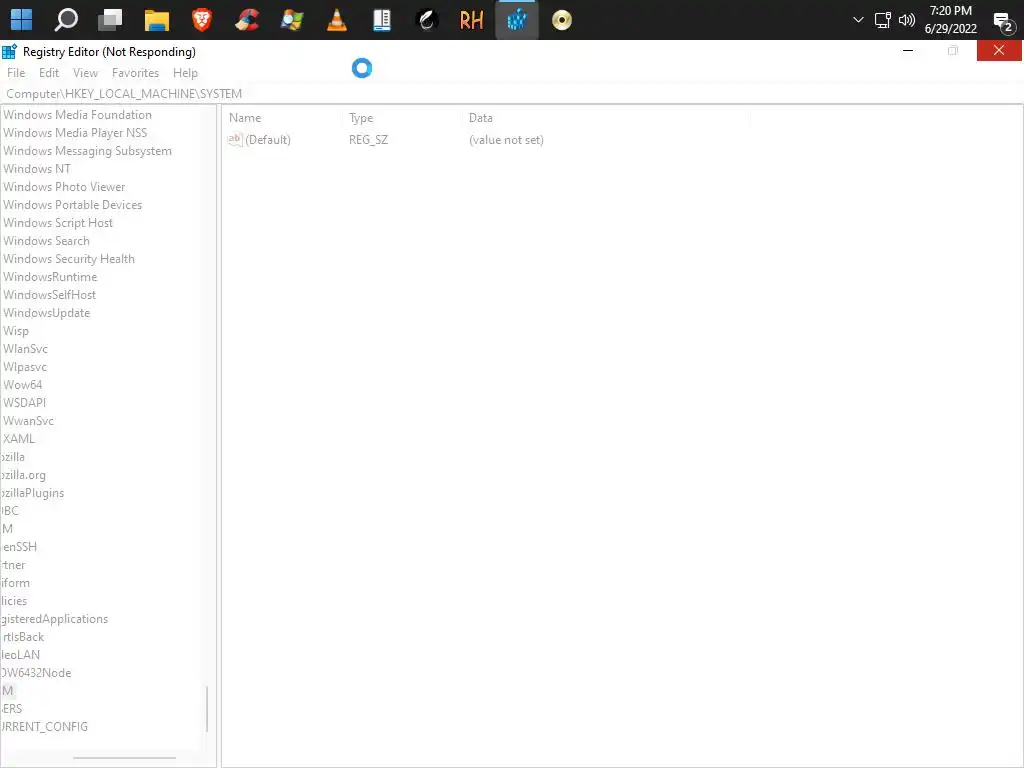Open the red-blue ball taskbar app

pyautogui.click(x=247, y=20)
